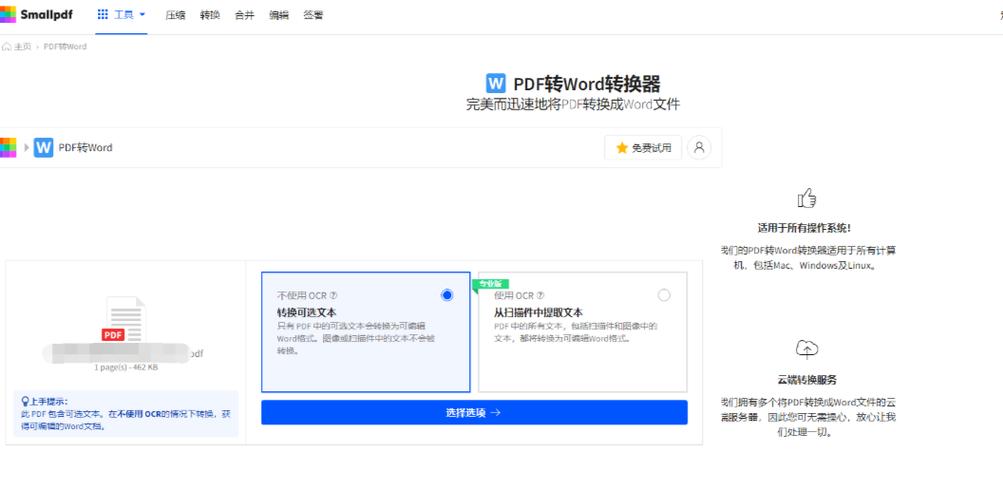Select the 不使用 OCR radio button

[447, 295]
